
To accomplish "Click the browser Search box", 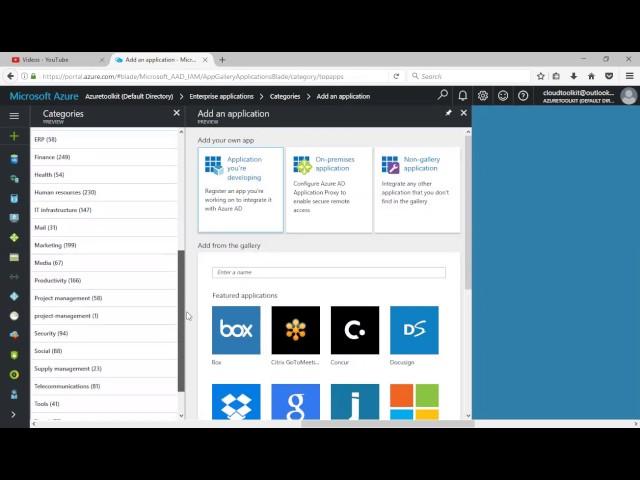I will [469, 76].
